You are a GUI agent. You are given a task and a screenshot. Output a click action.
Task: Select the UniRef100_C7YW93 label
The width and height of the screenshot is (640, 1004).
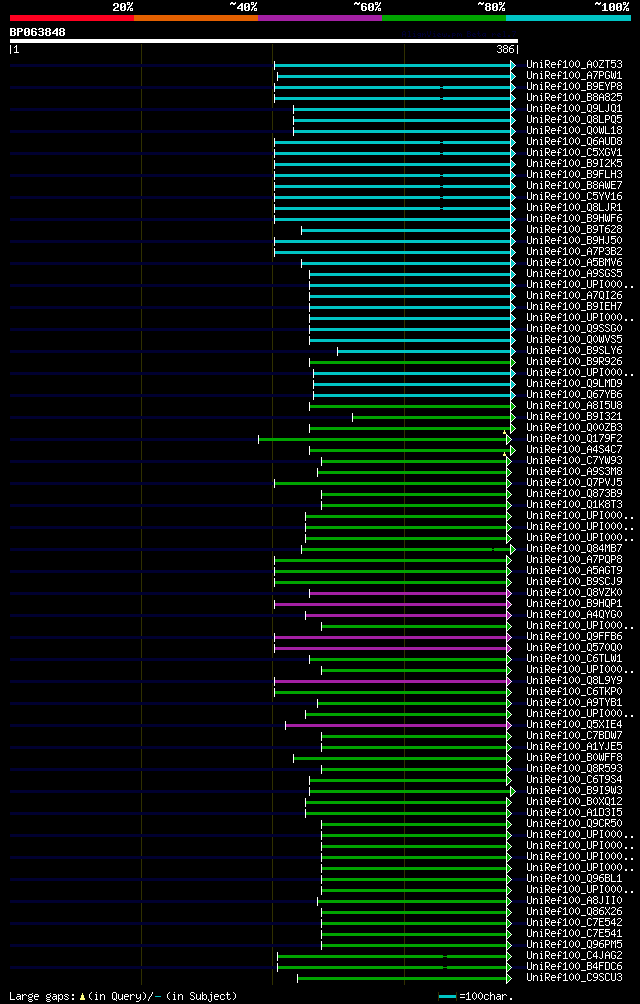click(574, 460)
